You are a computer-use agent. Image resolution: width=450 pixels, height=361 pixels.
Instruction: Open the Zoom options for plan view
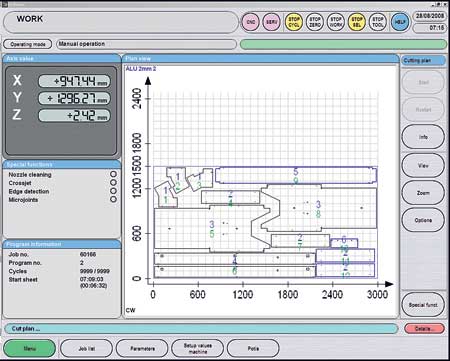pos(423,193)
